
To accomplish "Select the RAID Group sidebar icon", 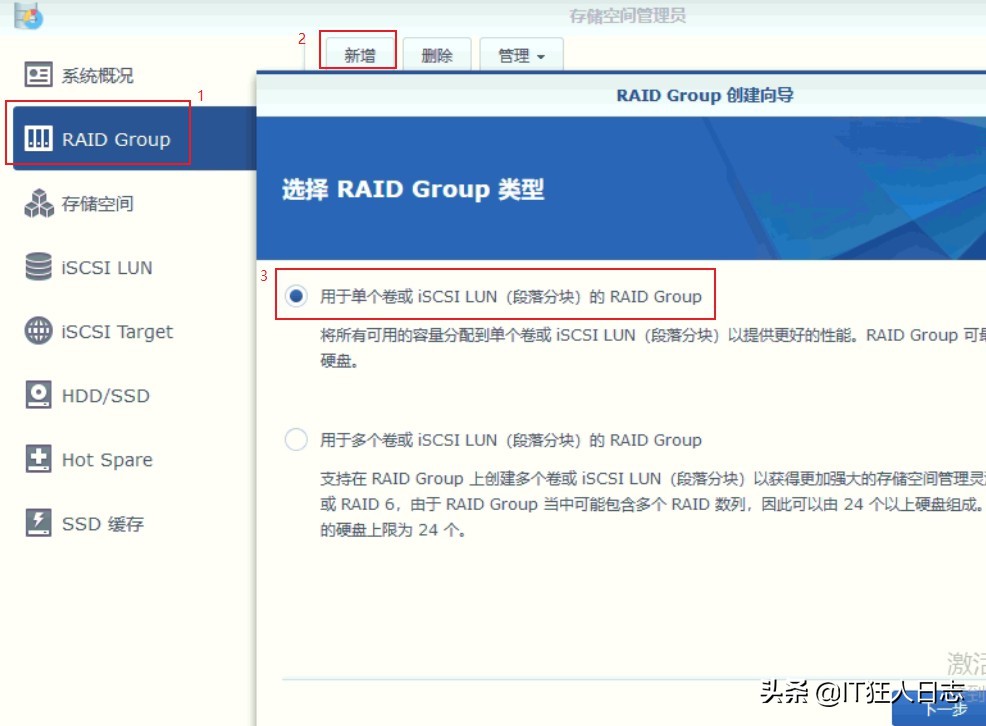I will click(39, 138).
